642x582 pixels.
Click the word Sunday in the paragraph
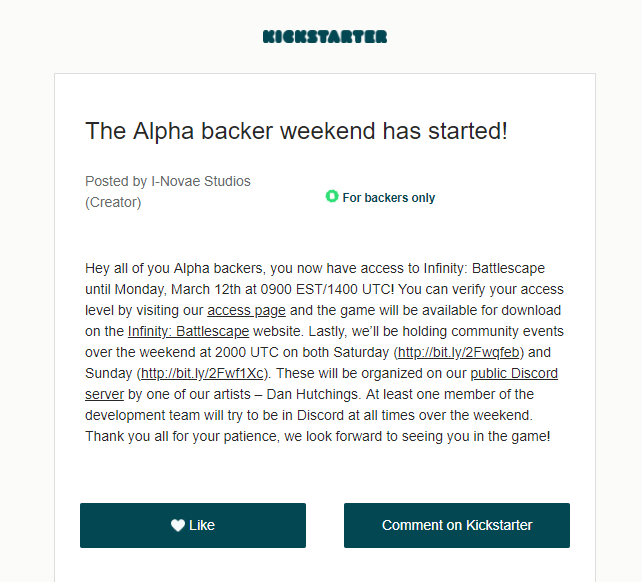pyautogui.click(x=110, y=373)
